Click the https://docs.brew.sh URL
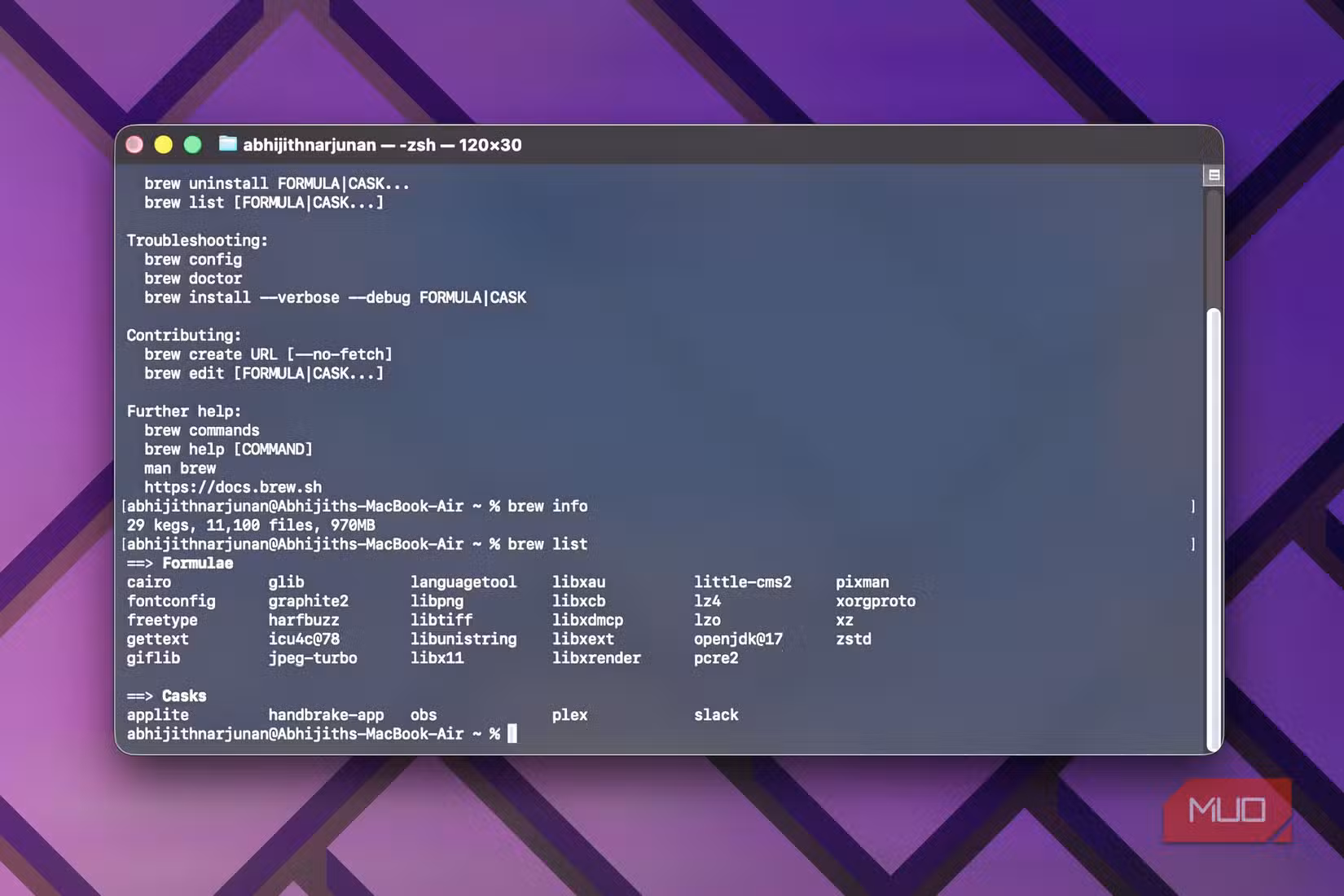Image resolution: width=1344 pixels, height=896 pixels. (233, 487)
